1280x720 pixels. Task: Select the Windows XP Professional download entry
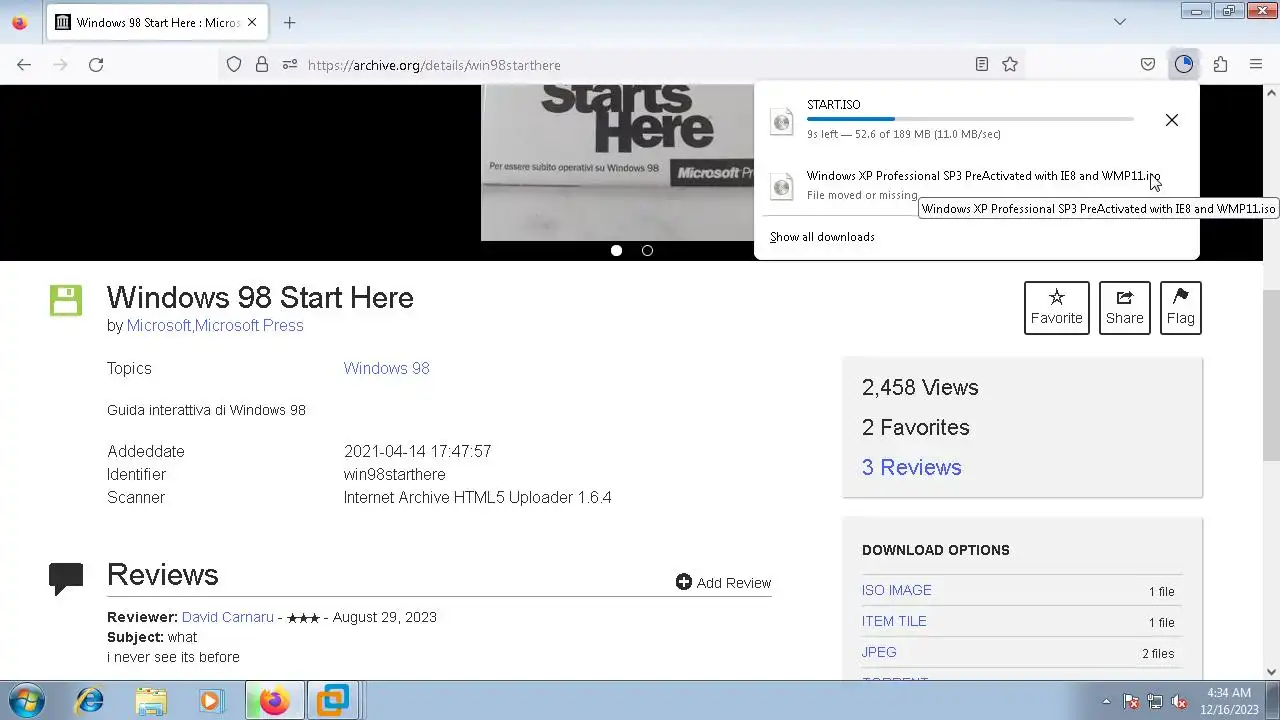[976, 186]
